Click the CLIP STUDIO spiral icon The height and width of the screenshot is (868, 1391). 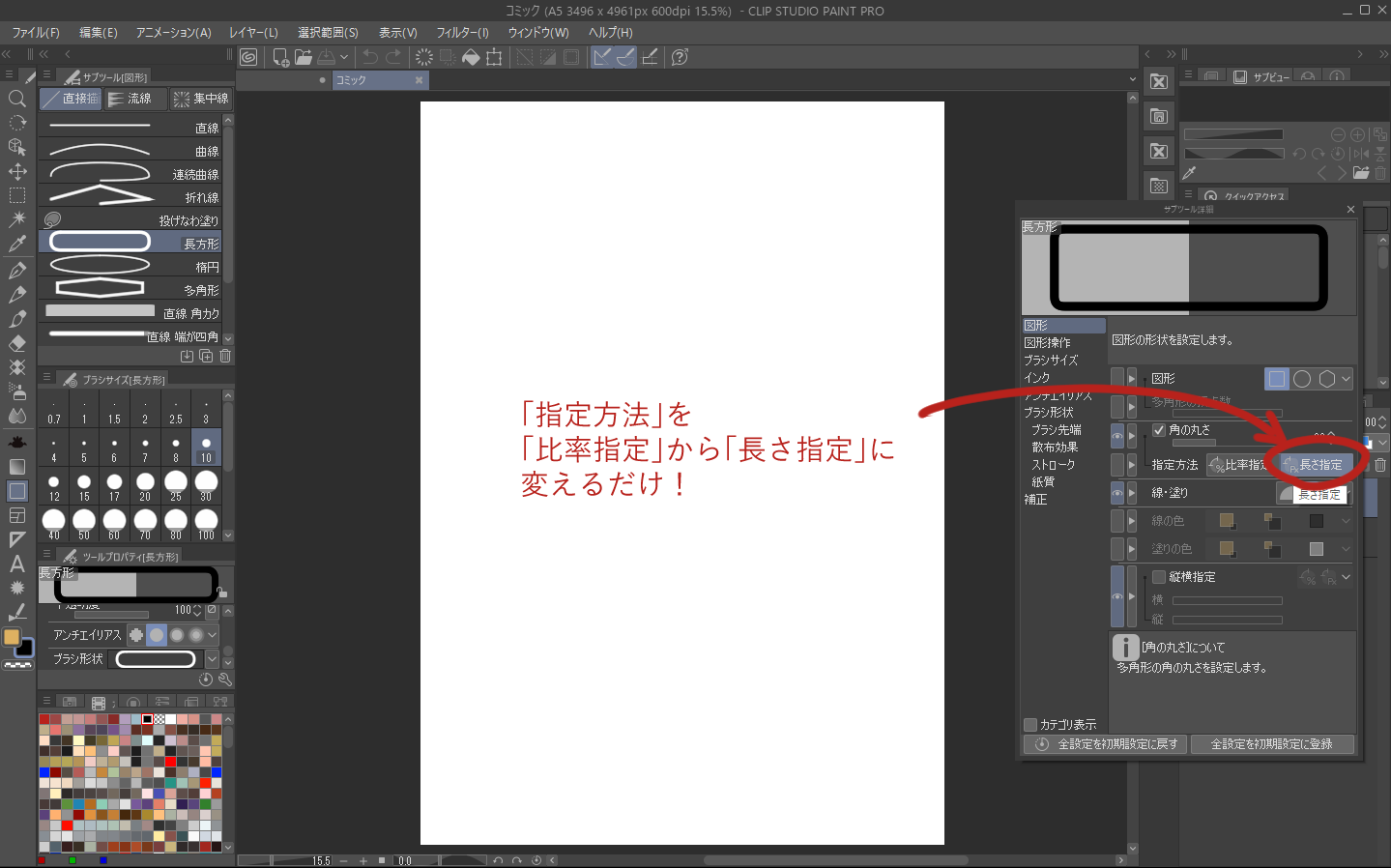coord(248,57)
